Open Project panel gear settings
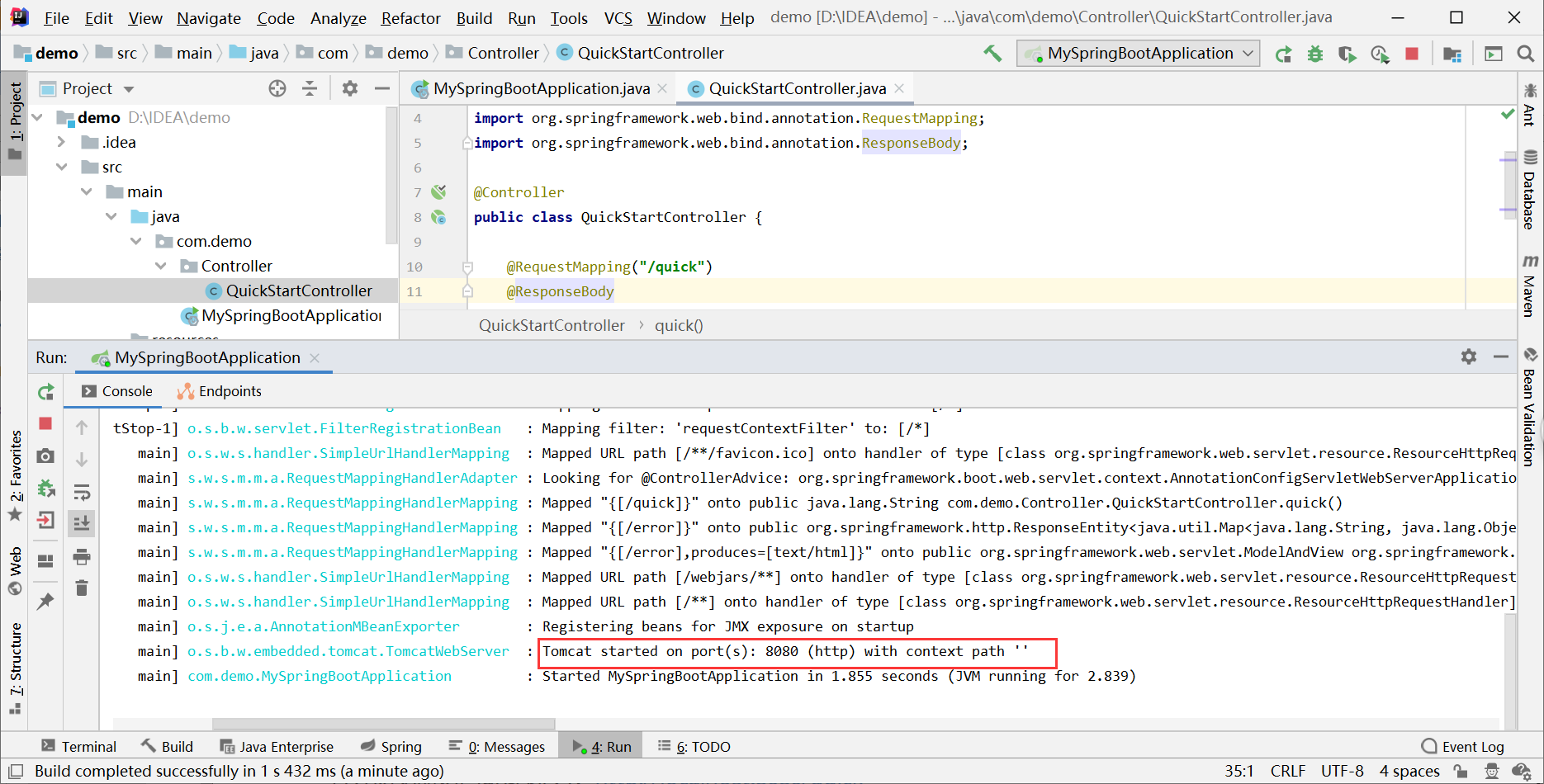 click(350, 88)
